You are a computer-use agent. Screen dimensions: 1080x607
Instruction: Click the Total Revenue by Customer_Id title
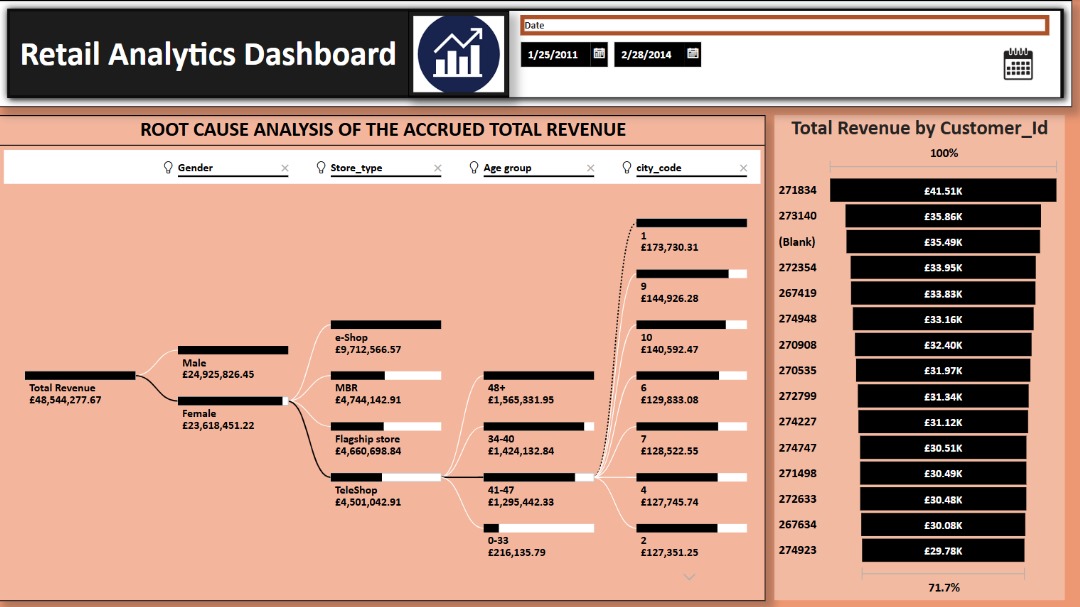click(x=920, y=128)
